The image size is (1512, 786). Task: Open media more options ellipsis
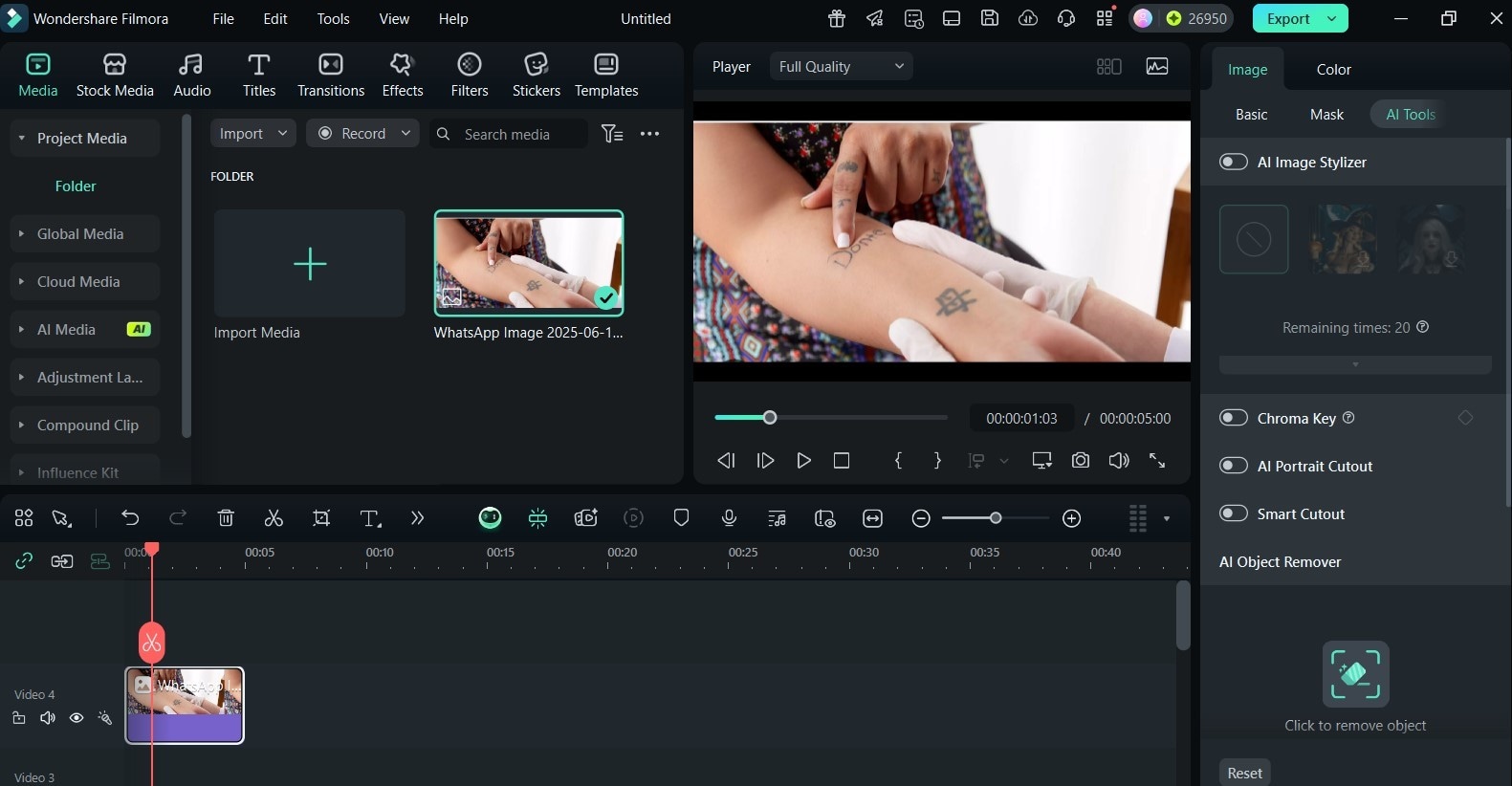point(649,134)
